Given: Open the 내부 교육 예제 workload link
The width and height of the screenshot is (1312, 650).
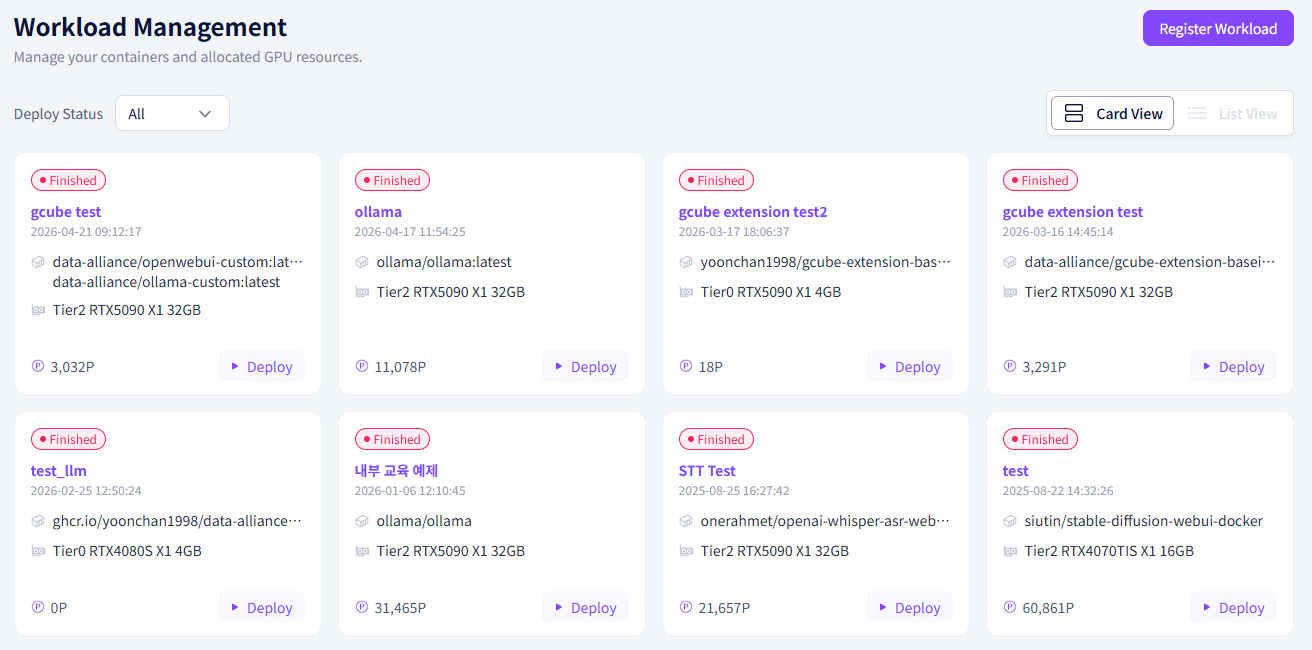Looking at the screenshot, I should click(396, 471).
